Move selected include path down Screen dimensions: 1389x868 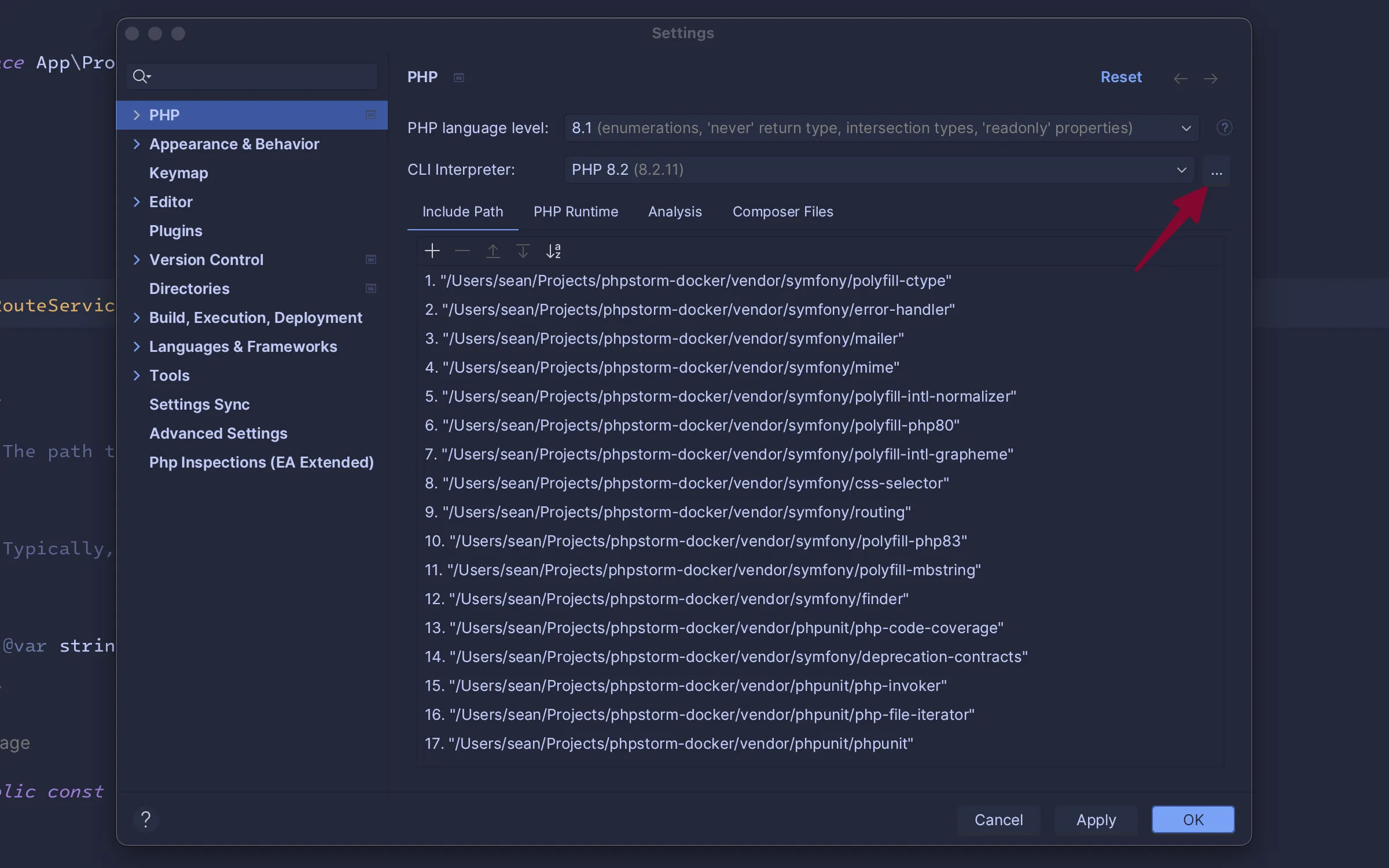pyautogui.click(x=523, y=251)
